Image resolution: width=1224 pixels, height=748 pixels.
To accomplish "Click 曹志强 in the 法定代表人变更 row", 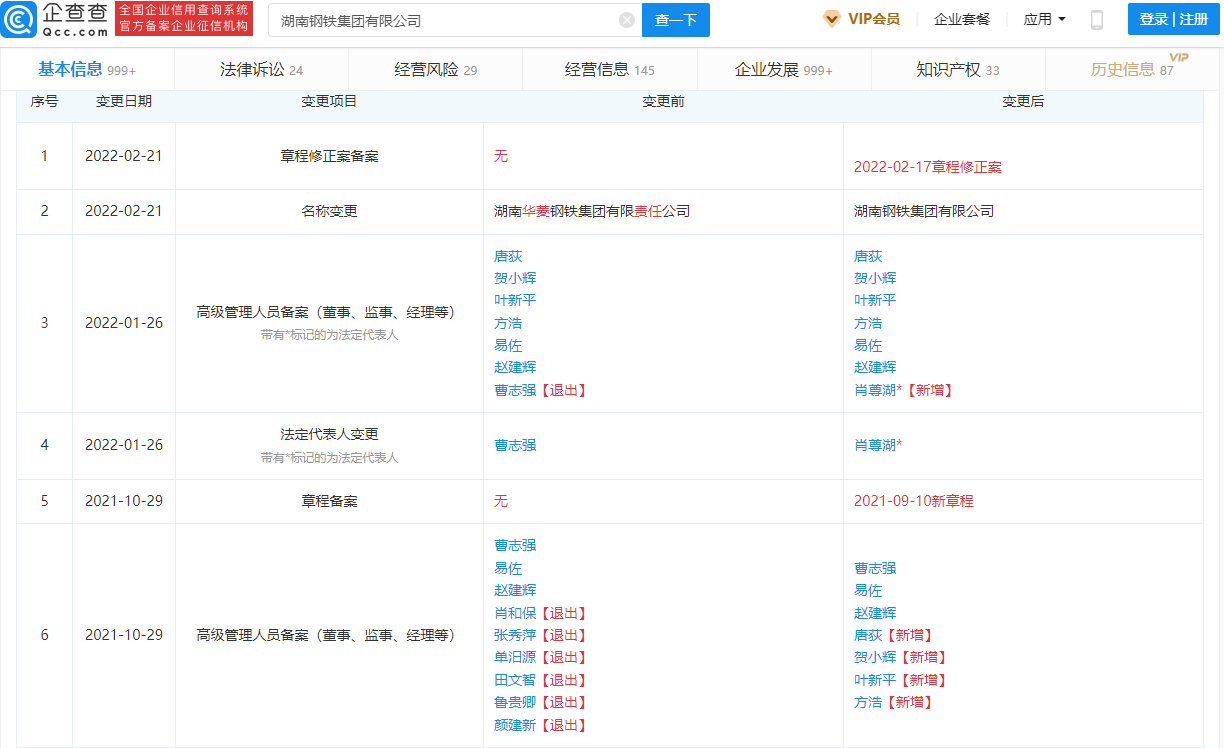I will click(x=514, y=444).
